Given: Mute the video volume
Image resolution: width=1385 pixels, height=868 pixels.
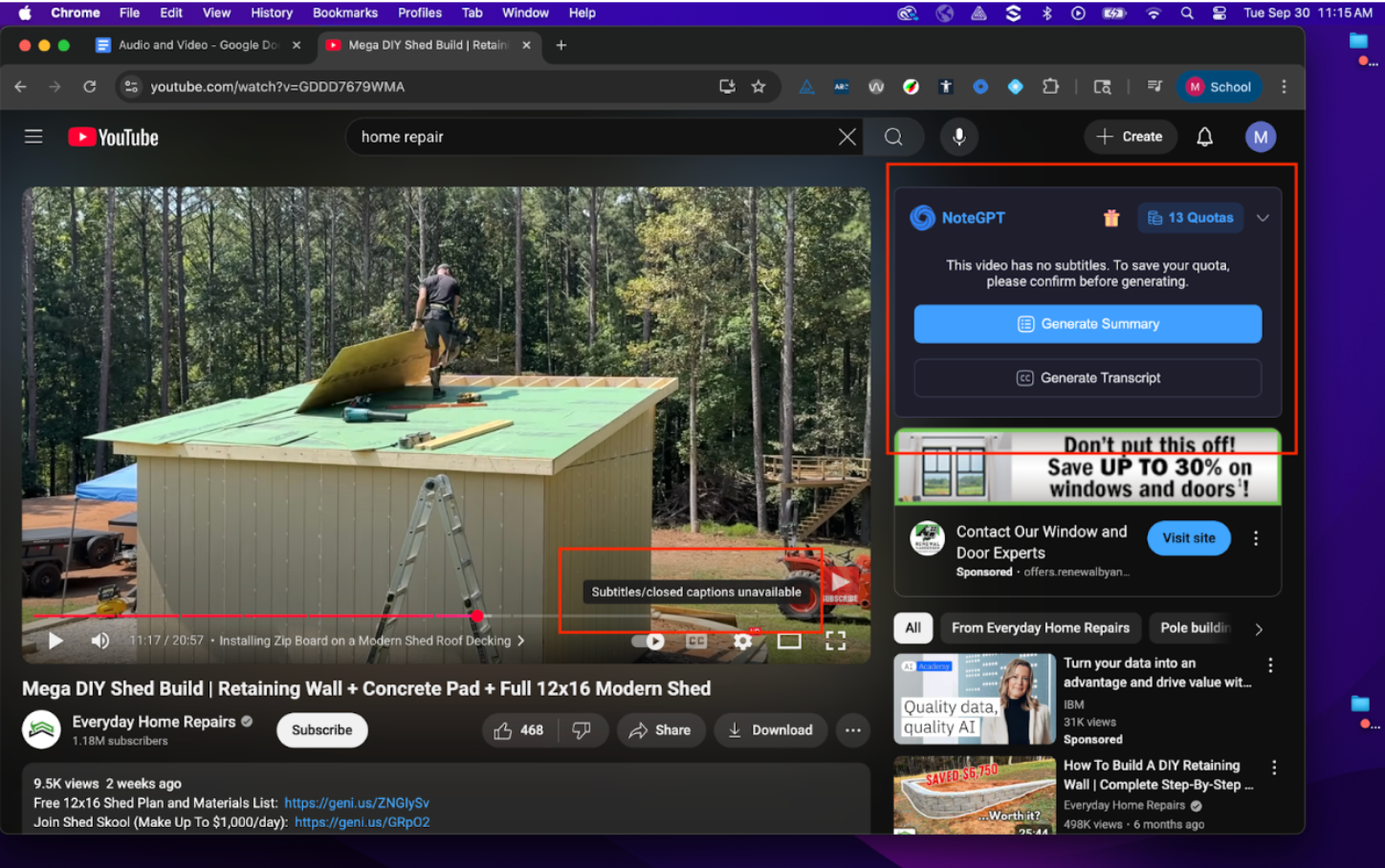Looking at the screenshot, I should 100,640.
